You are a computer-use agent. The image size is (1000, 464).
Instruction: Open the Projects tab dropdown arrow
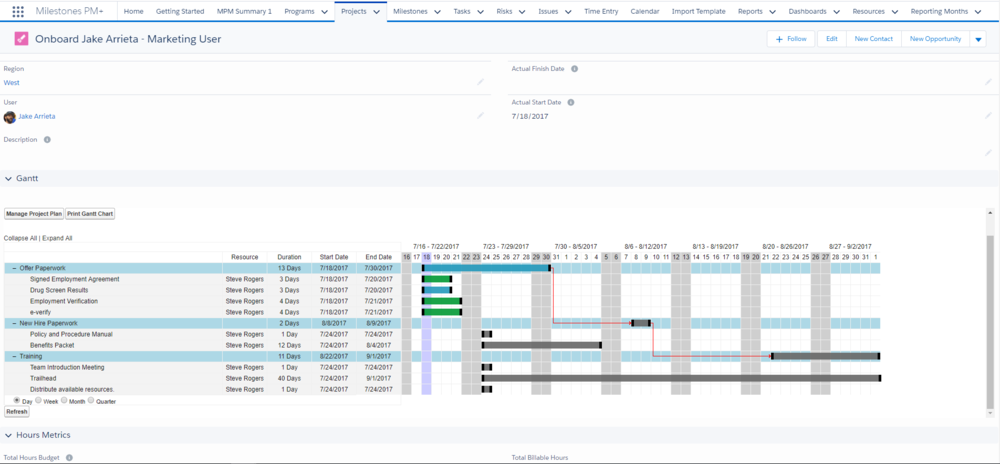point(376,11)
